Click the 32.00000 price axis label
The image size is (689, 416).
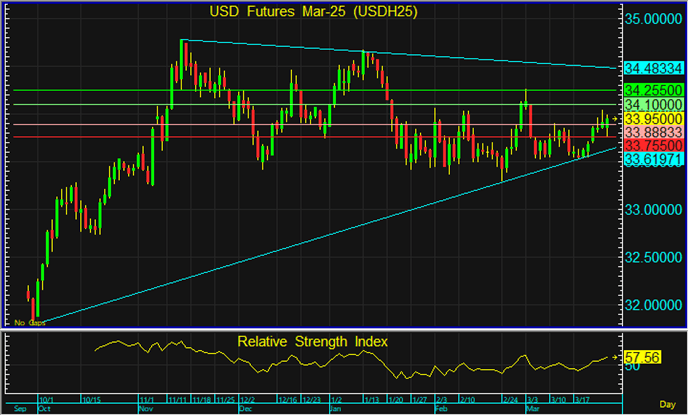[x=655, y=304]
